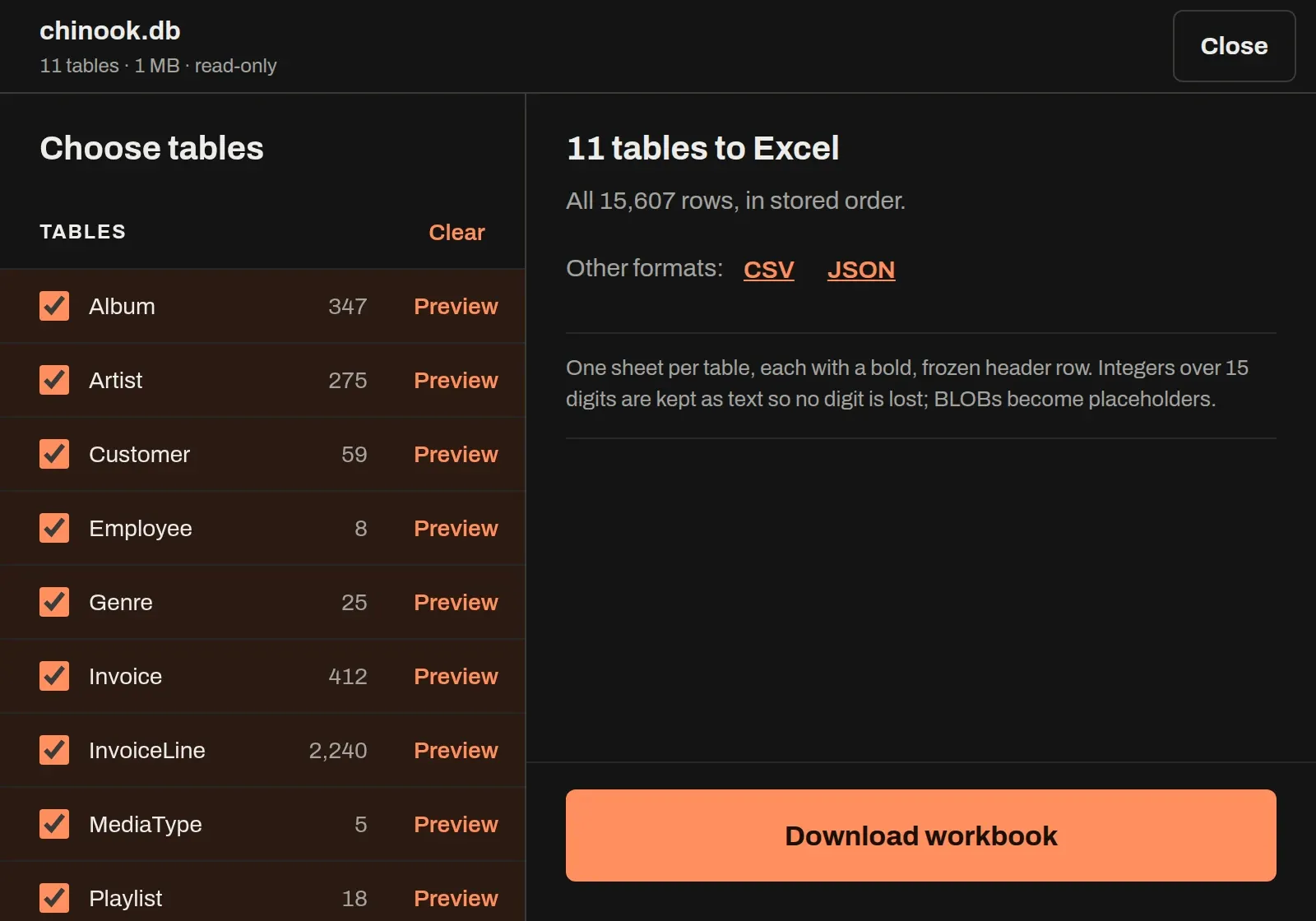Toggle the Customer table checkbox
1316x921 pixels.
pyautogui.click(x=54, y=454)
